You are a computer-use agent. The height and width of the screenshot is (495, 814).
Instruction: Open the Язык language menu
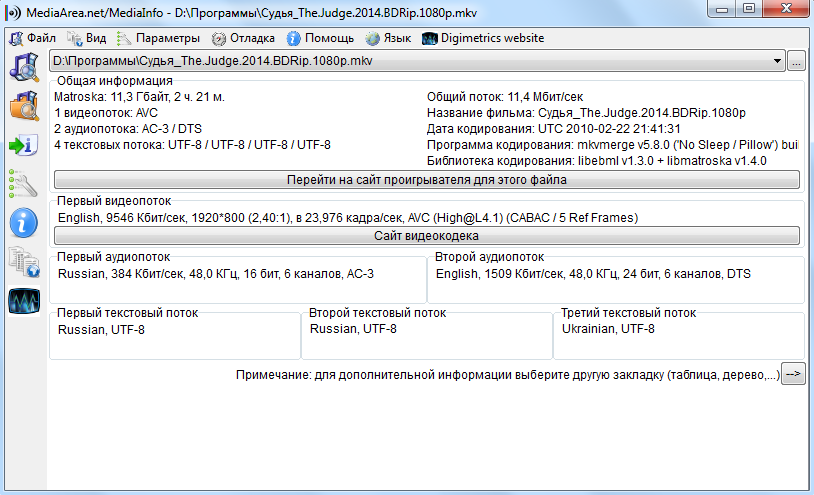388,38
